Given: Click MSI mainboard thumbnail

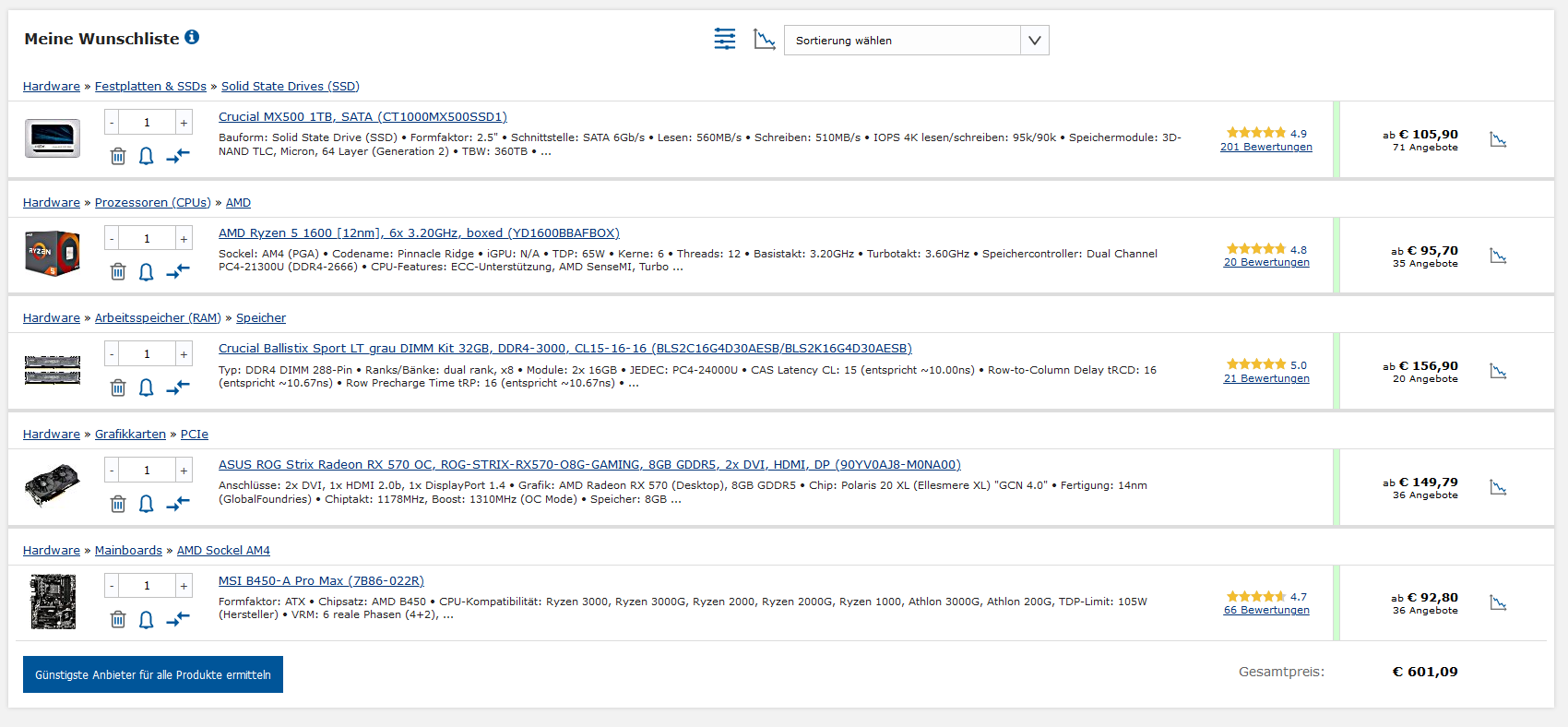Looking at the screenshot, I should (x=53, y=602).
